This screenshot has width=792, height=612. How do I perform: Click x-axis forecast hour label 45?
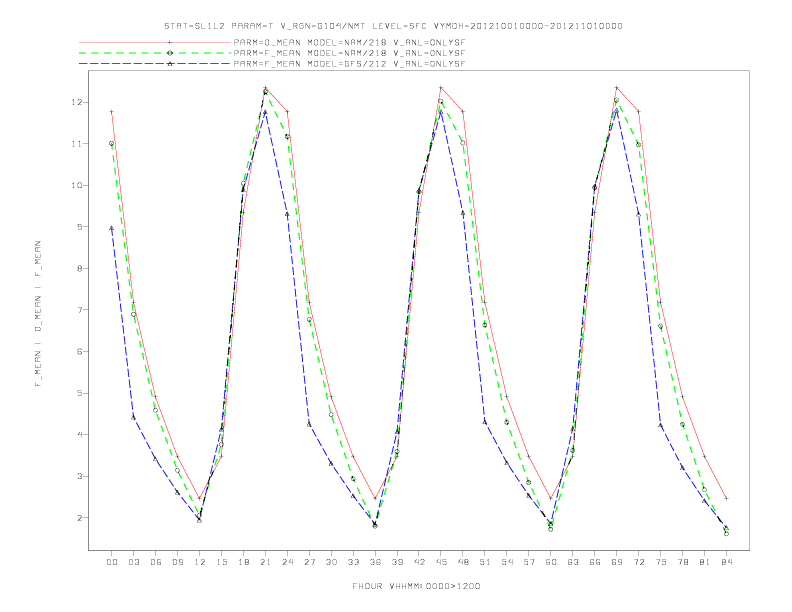tap(441, 562)
